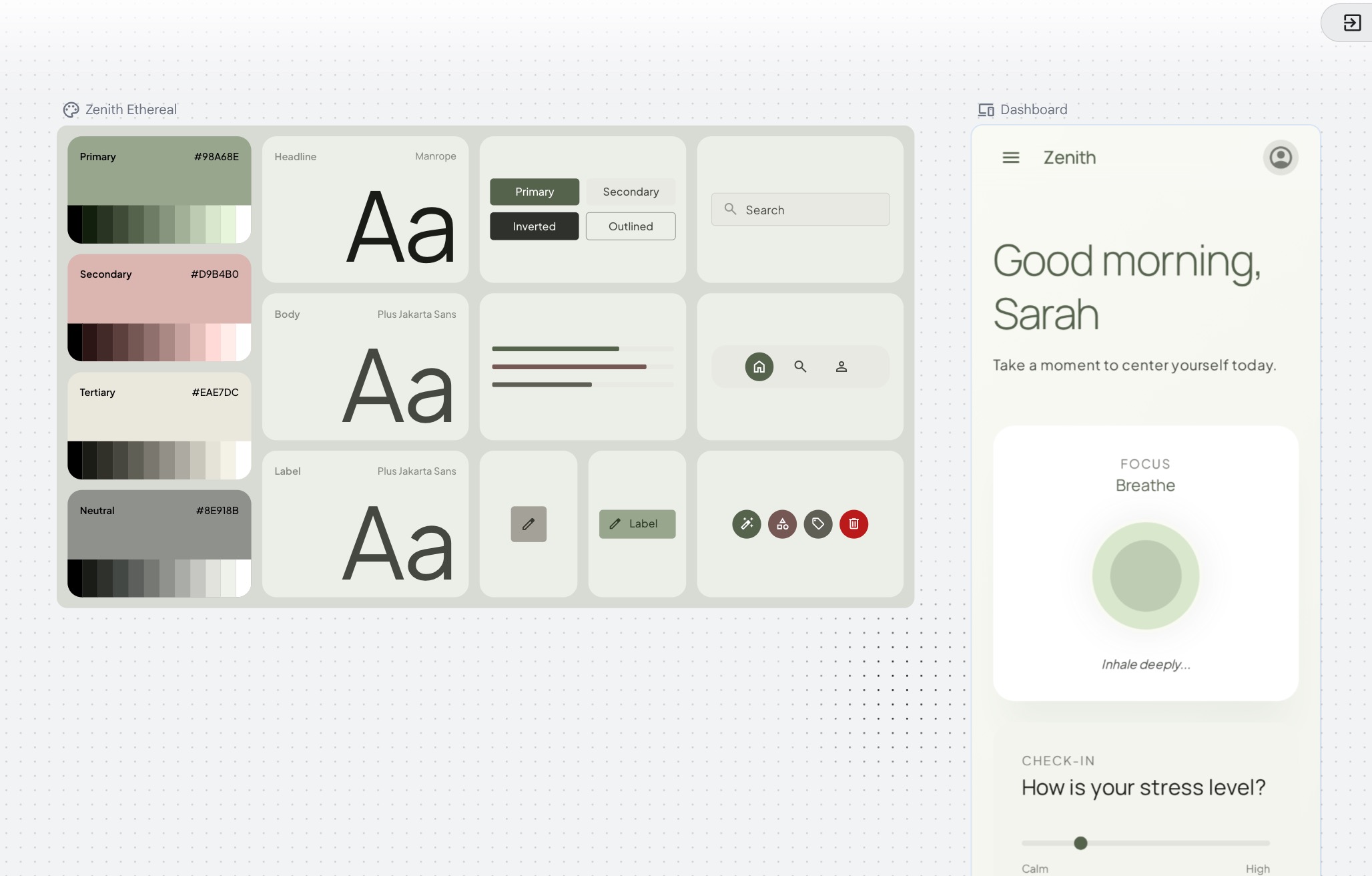Click the dark Inverted button
Screen dimensions: 1372x876
coord(535,226)
